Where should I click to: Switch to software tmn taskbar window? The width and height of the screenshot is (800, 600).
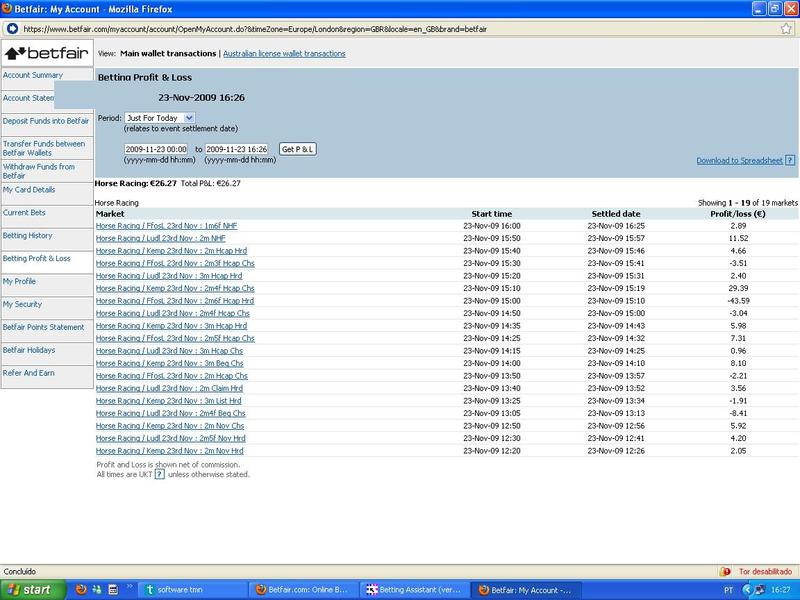(193, 590)
